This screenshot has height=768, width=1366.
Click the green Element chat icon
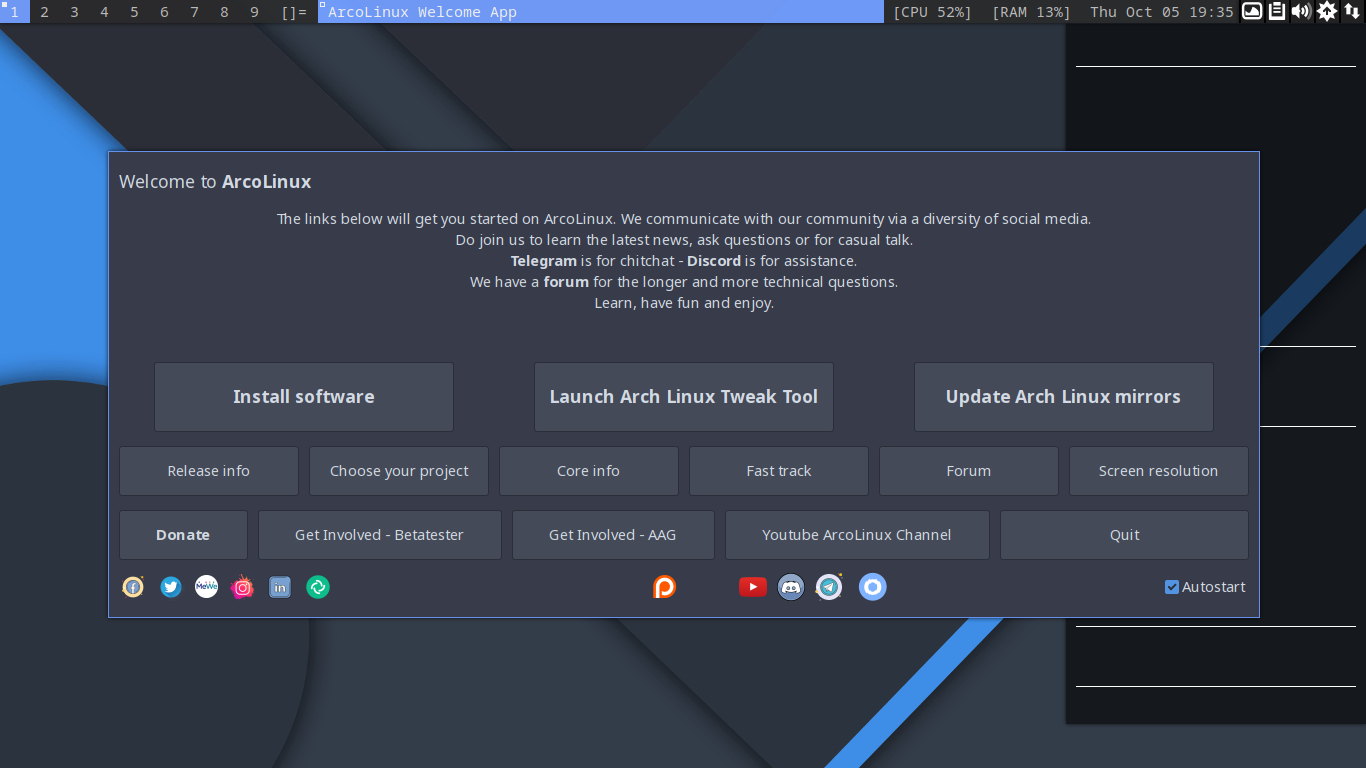318,587
